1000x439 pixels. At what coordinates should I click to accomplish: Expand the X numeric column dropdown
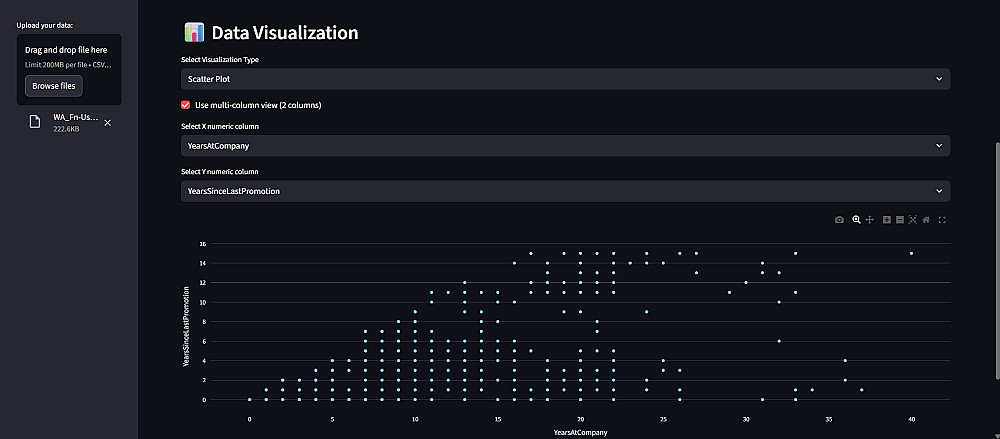(565, 146)
